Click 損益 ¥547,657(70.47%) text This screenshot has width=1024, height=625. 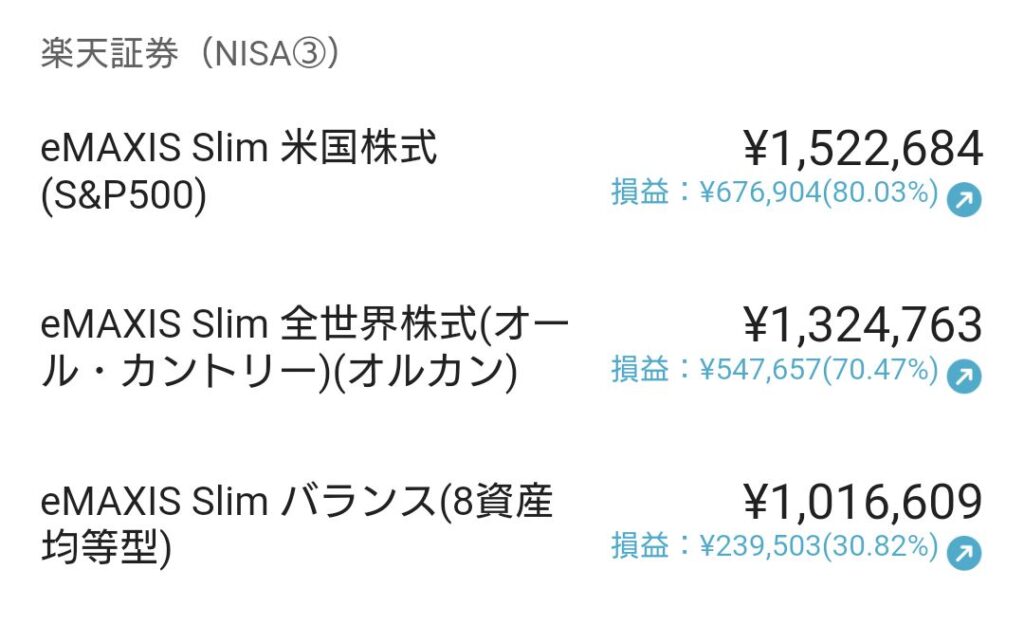pos(775,370)
